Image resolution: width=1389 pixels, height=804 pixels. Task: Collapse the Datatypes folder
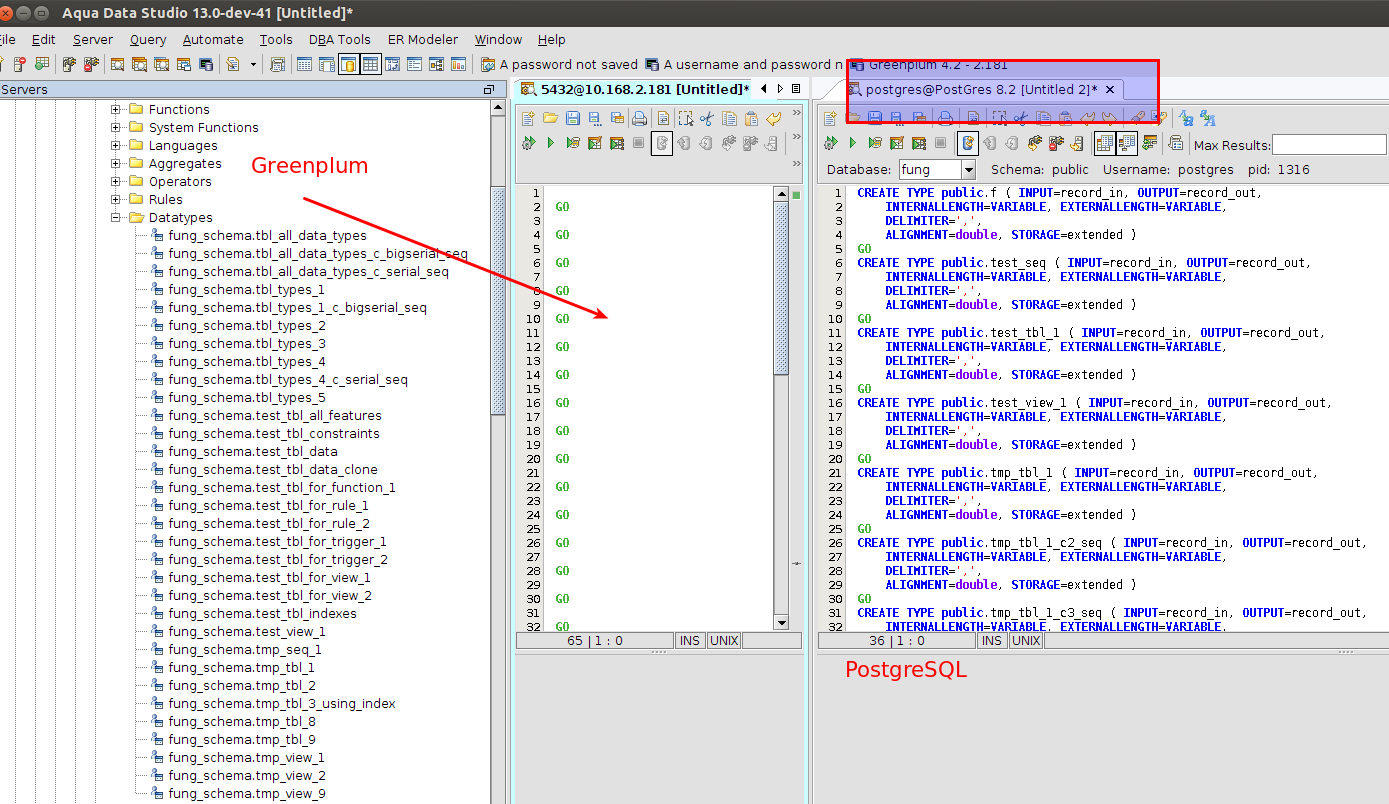click(x=116, y=217)
